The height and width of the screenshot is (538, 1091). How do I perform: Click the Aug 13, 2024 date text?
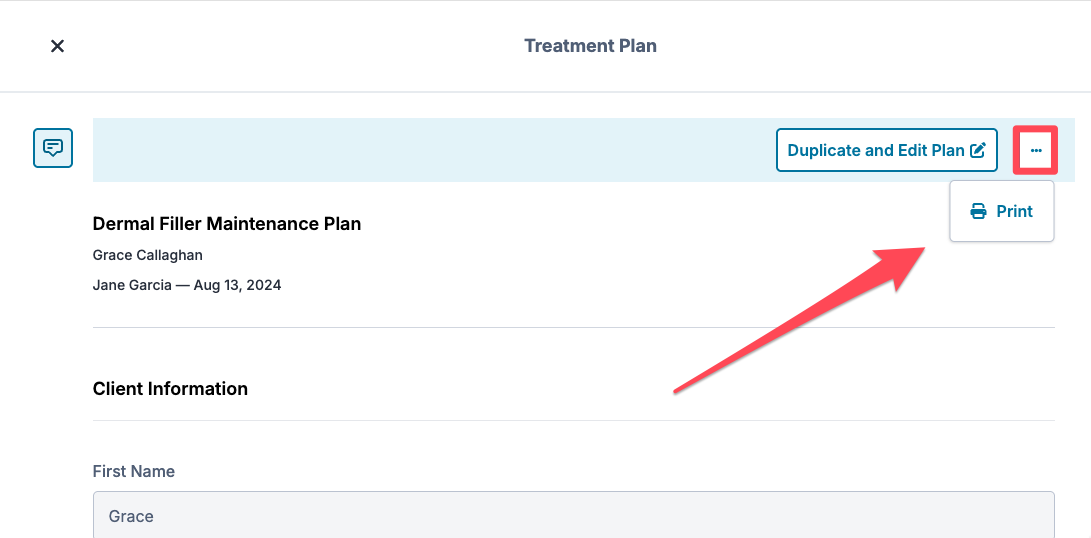tap(237, 285)
